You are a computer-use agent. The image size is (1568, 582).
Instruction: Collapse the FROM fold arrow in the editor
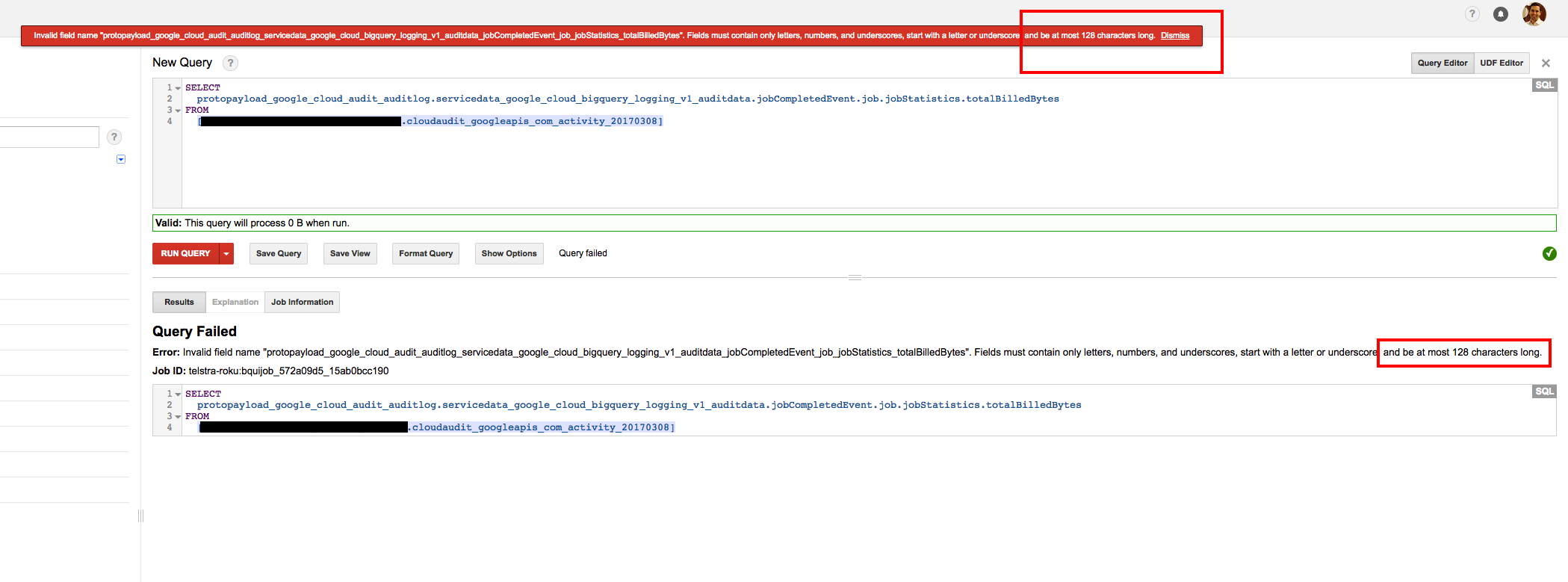(x=178, y=111)
